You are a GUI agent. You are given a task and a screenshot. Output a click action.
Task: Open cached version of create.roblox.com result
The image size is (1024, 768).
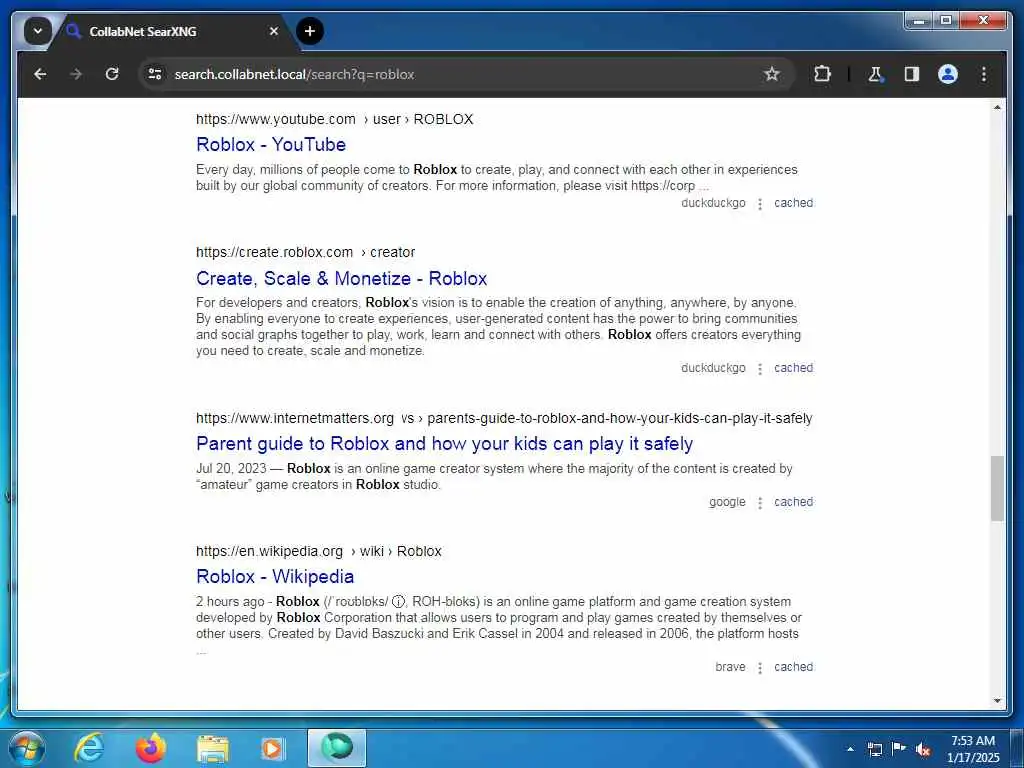793,368
